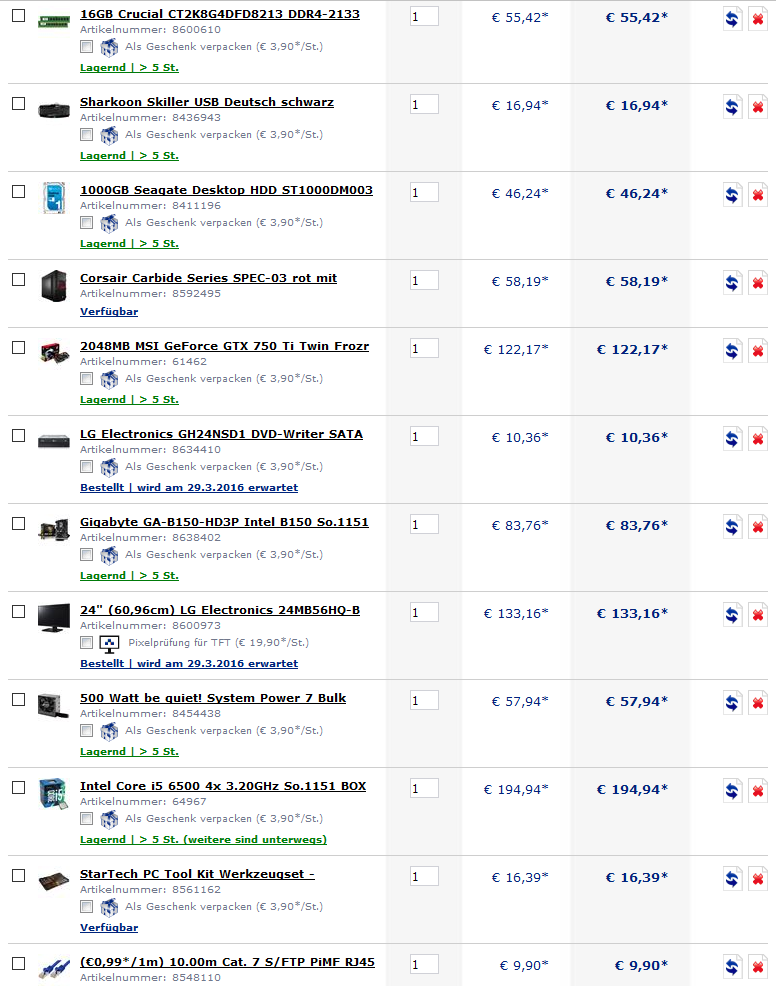
Task: Remove Intel Core i5 6500 with red X
Action: [x=758, y=792]
